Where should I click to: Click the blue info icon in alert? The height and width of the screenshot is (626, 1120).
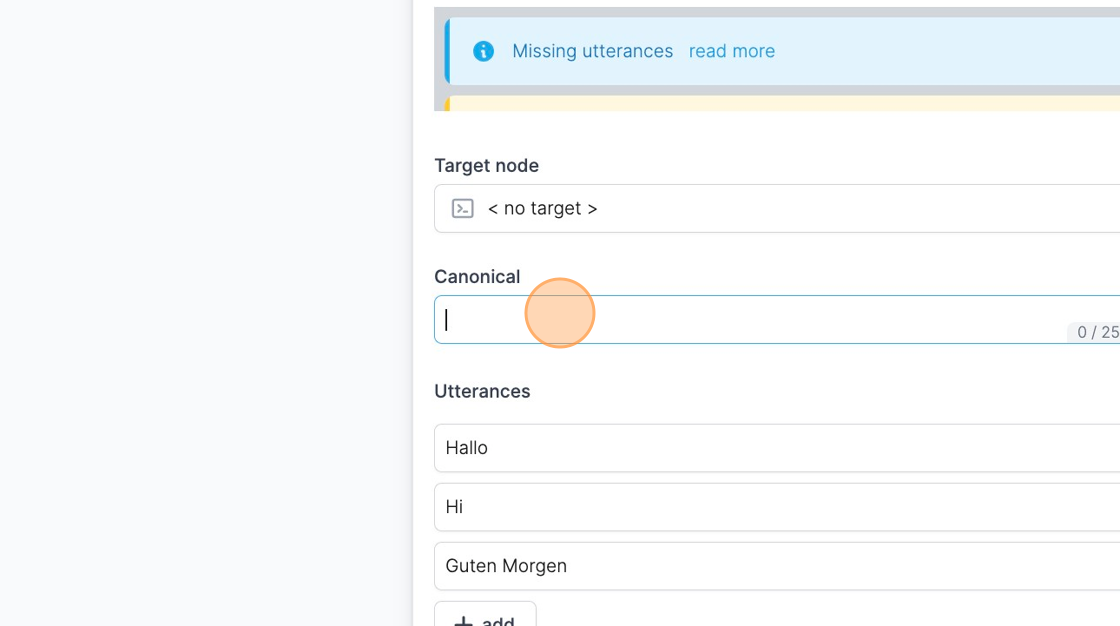click(484, 51)
